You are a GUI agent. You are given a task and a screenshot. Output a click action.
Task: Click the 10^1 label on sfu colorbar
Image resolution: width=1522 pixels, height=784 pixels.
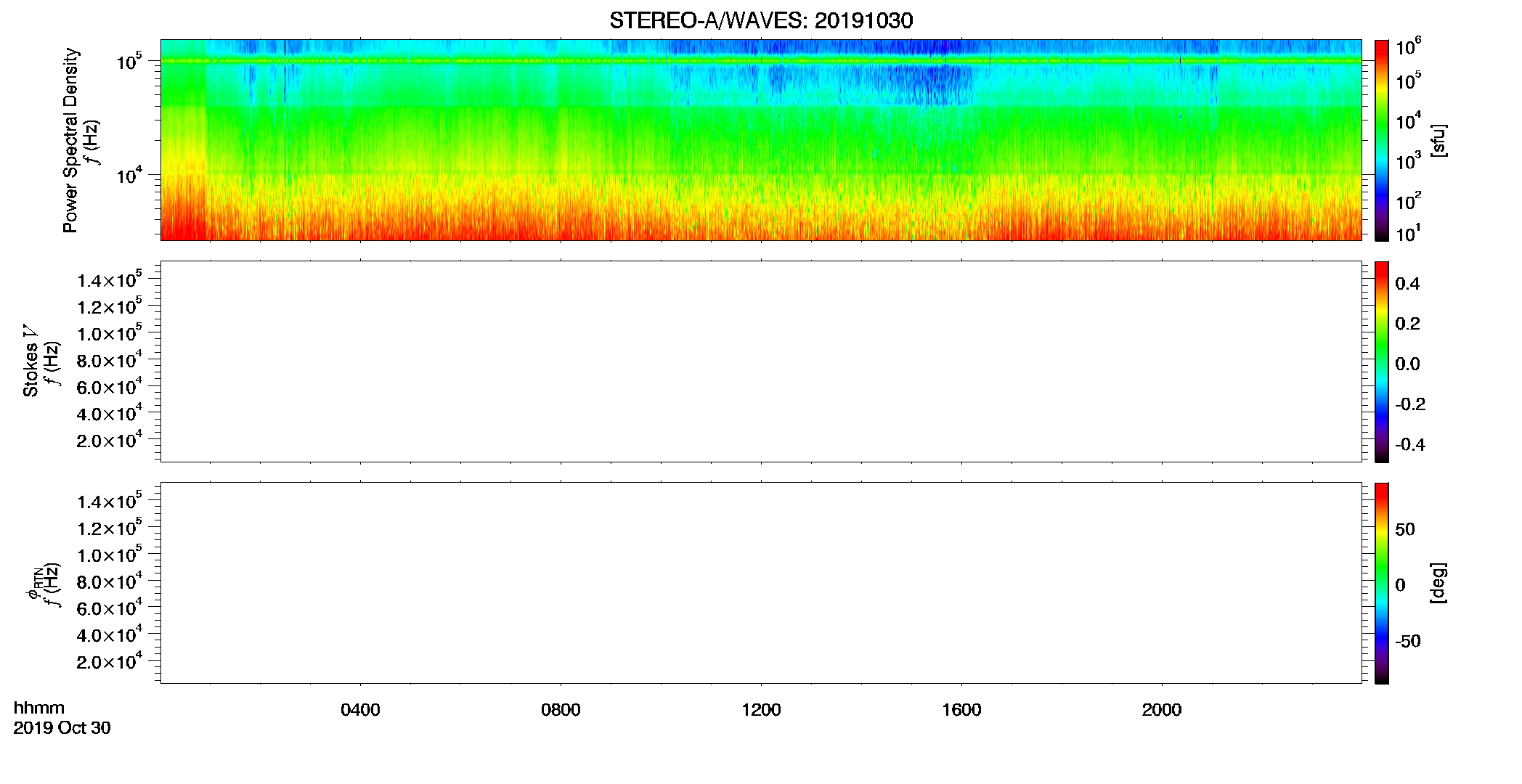pos(1408,233)
